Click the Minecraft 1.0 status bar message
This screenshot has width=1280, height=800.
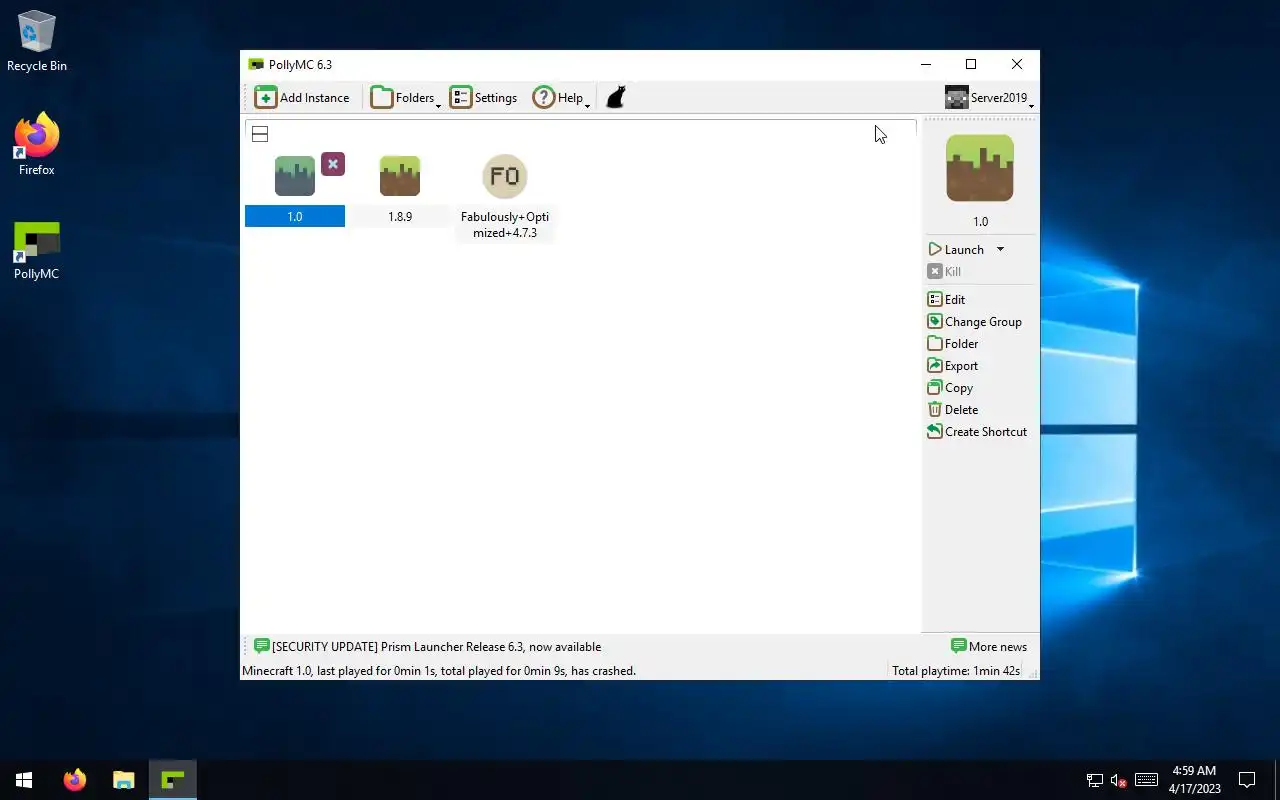coord(439,671)
